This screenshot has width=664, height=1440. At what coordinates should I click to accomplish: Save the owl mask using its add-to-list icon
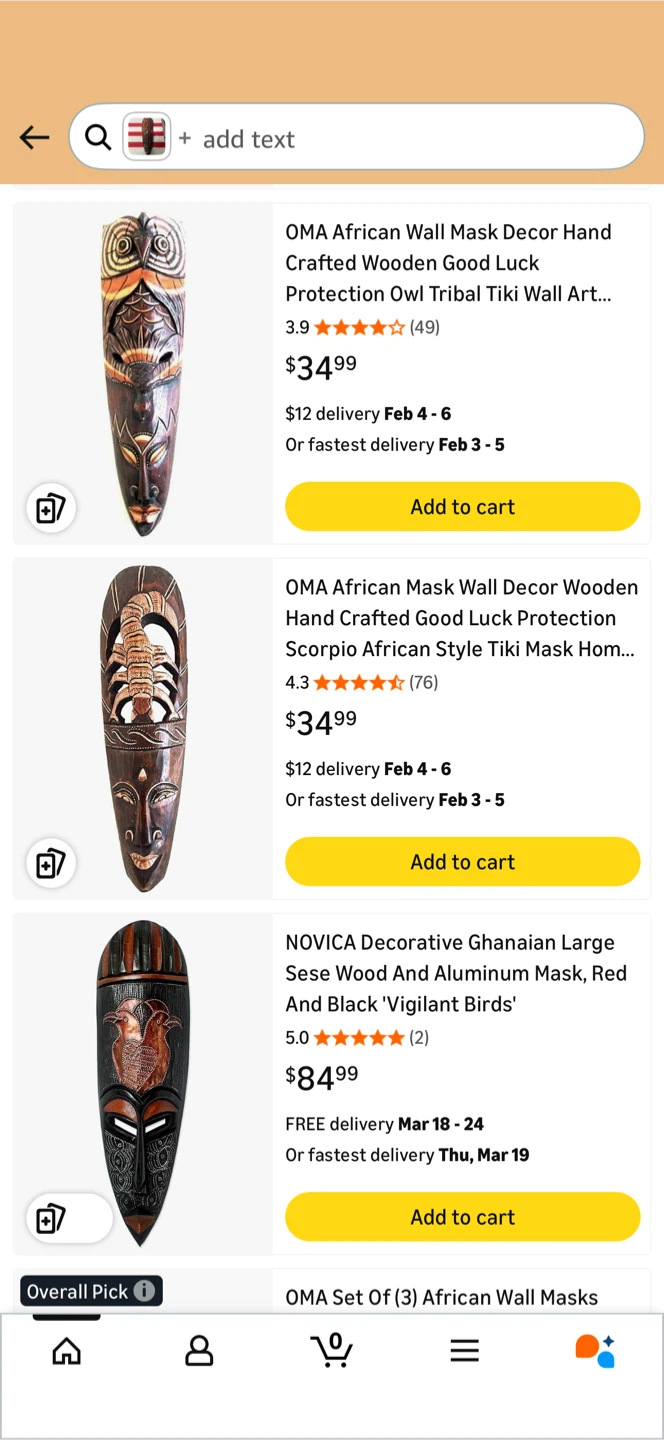50,508
